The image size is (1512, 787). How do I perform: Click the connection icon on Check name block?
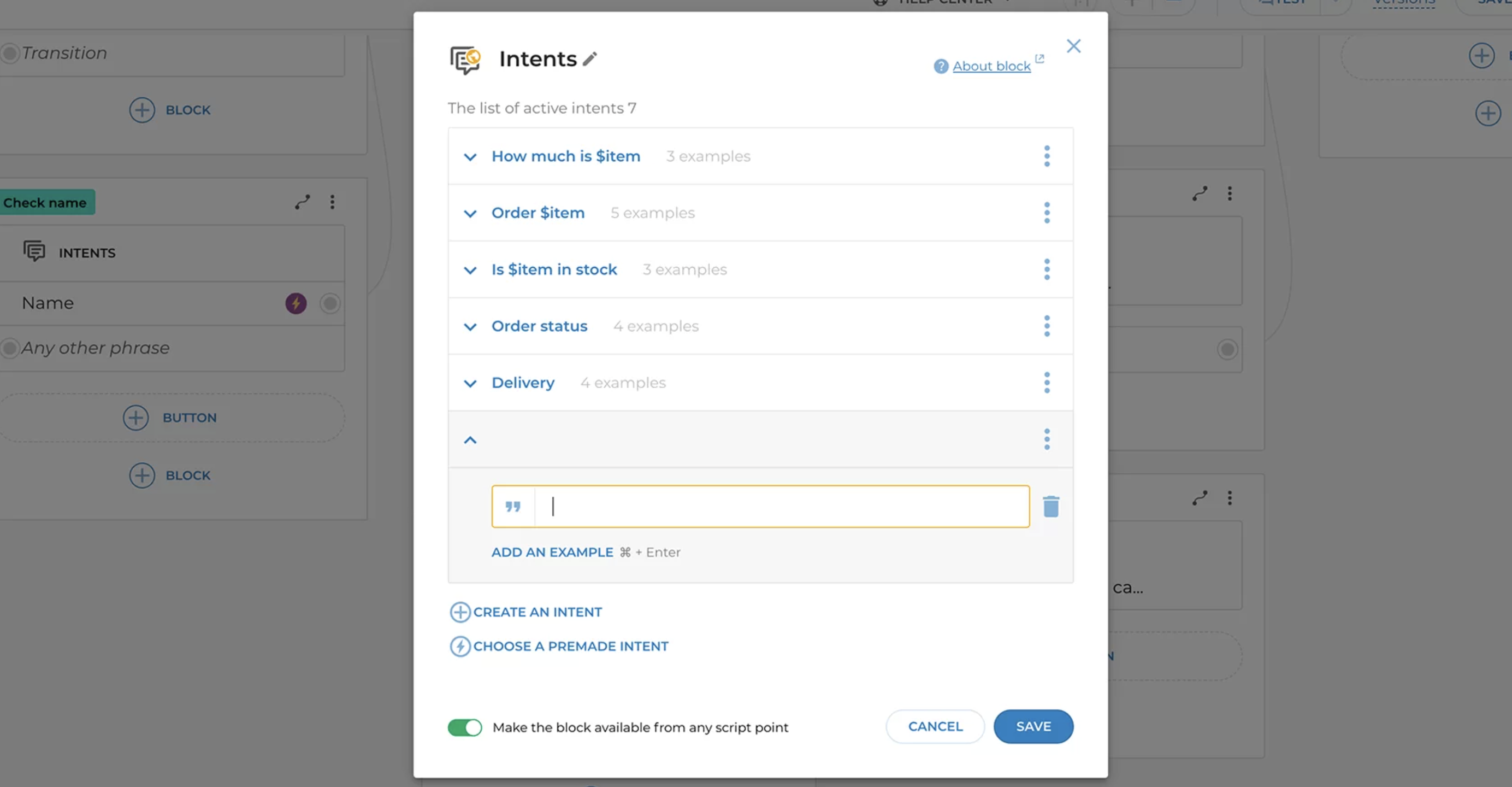302,202
